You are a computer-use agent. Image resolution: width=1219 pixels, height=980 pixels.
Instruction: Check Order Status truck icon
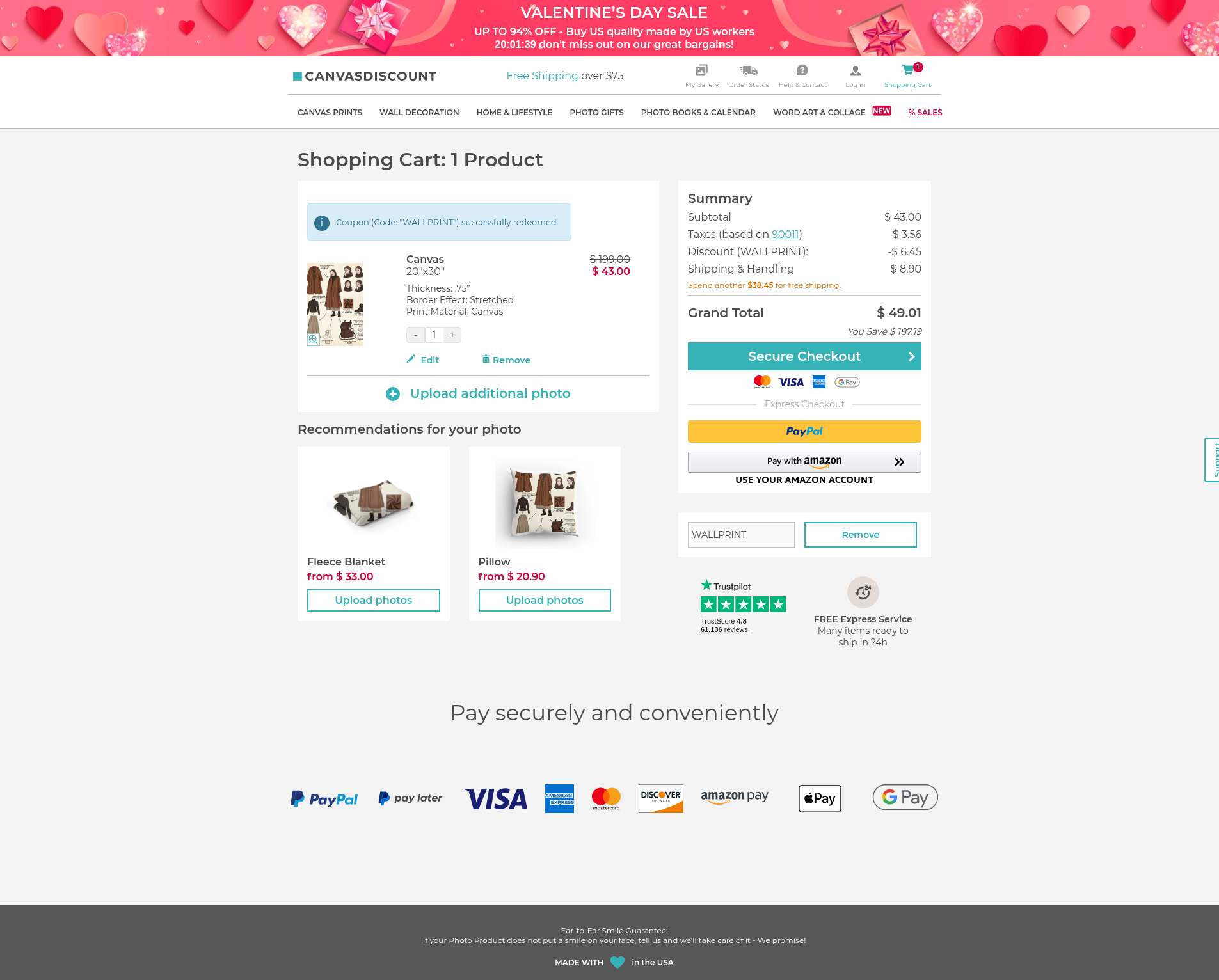[x=748, y=70]
